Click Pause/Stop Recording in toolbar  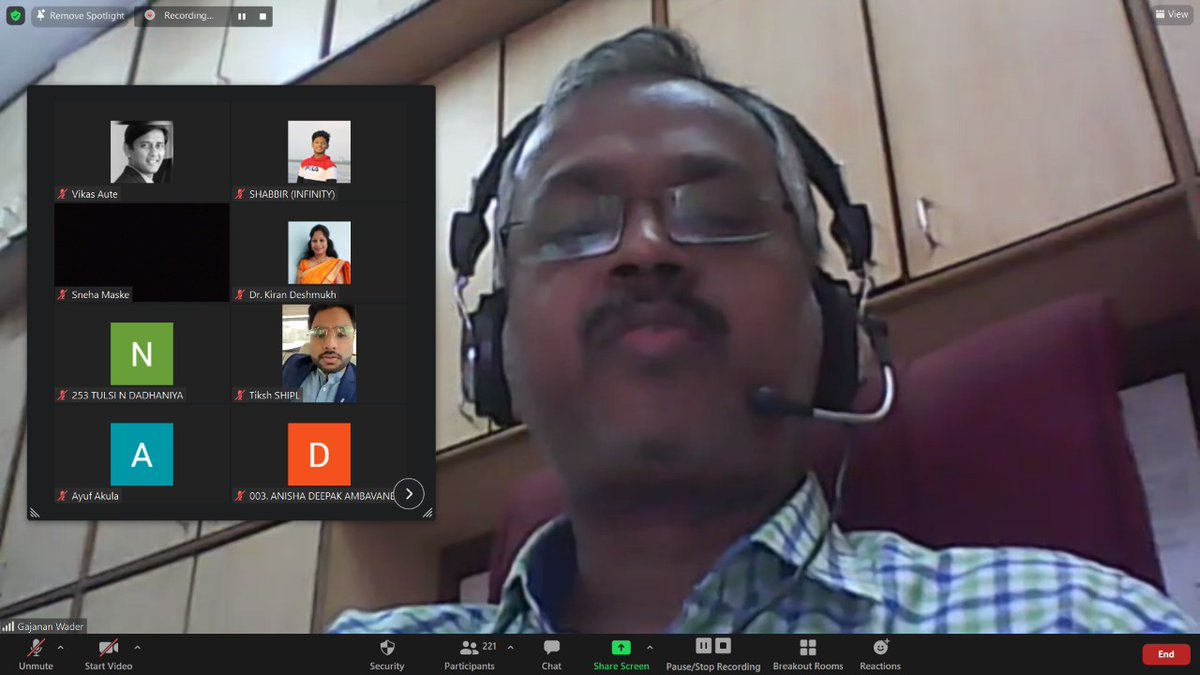coord(713,654)
